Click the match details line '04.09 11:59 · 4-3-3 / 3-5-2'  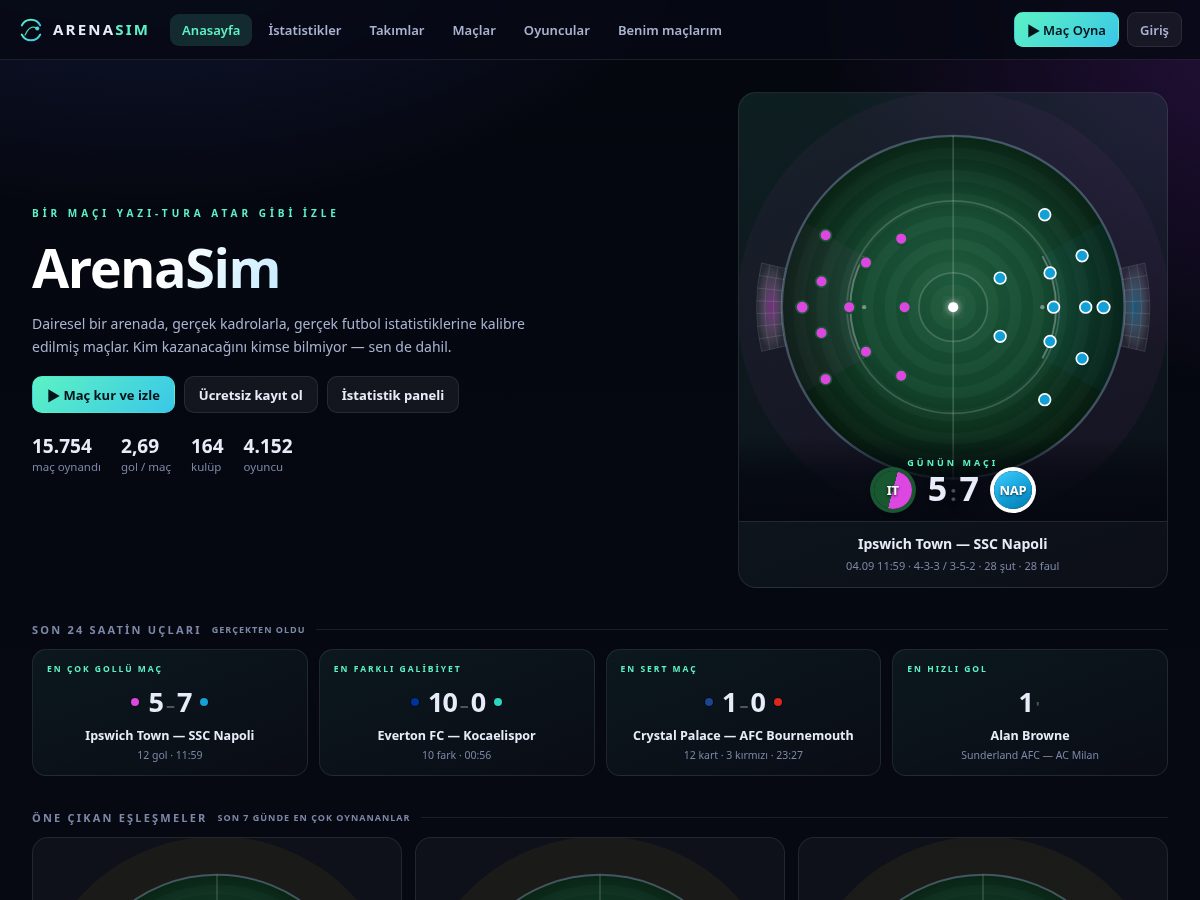point(953,566)
